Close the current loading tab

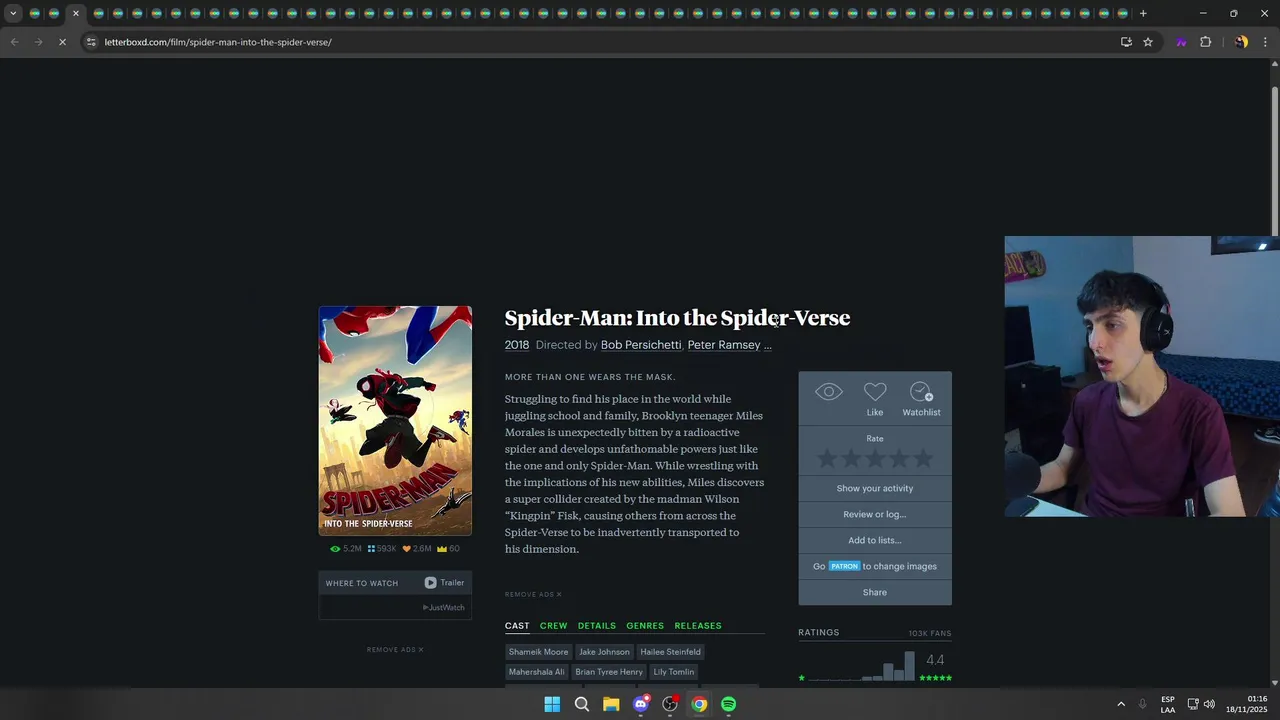[75, 14]
